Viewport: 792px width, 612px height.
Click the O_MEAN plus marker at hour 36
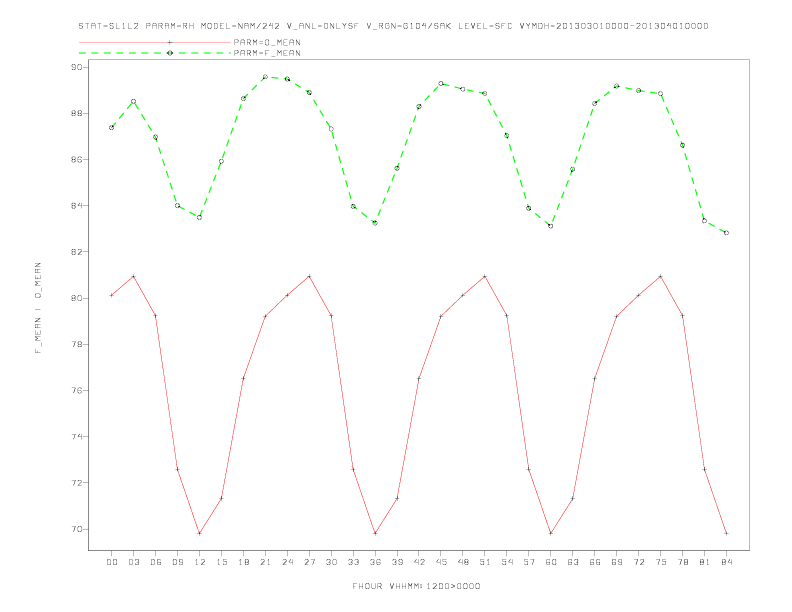(x=375, y=533)
